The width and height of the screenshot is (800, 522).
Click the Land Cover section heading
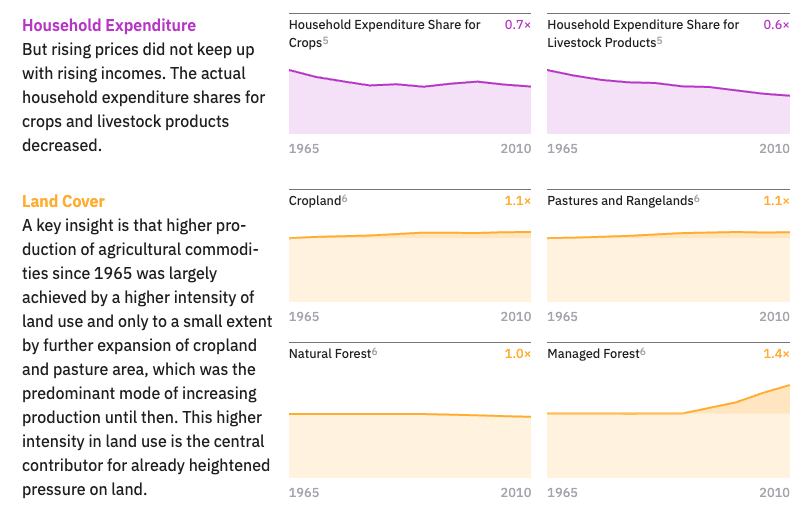click(x=63, y=201)
